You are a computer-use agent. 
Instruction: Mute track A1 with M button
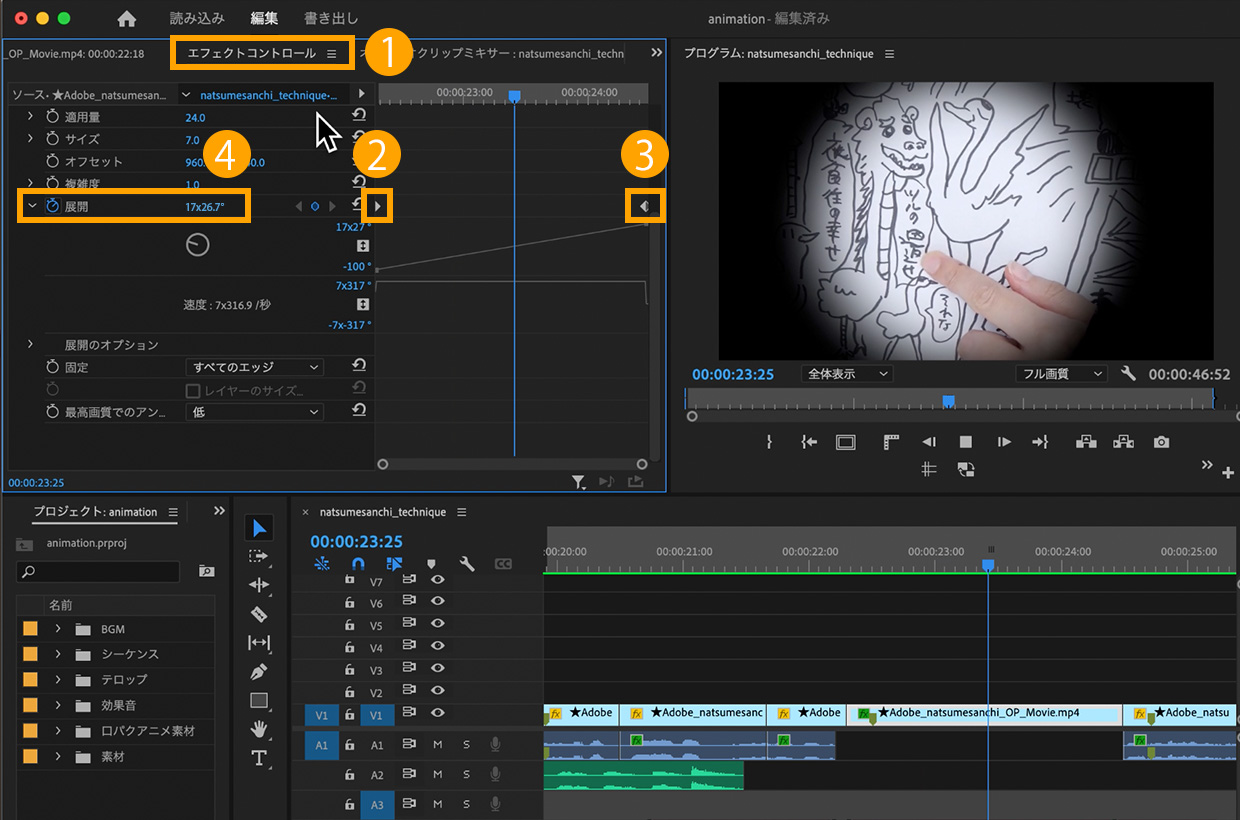tap(437, 745)
